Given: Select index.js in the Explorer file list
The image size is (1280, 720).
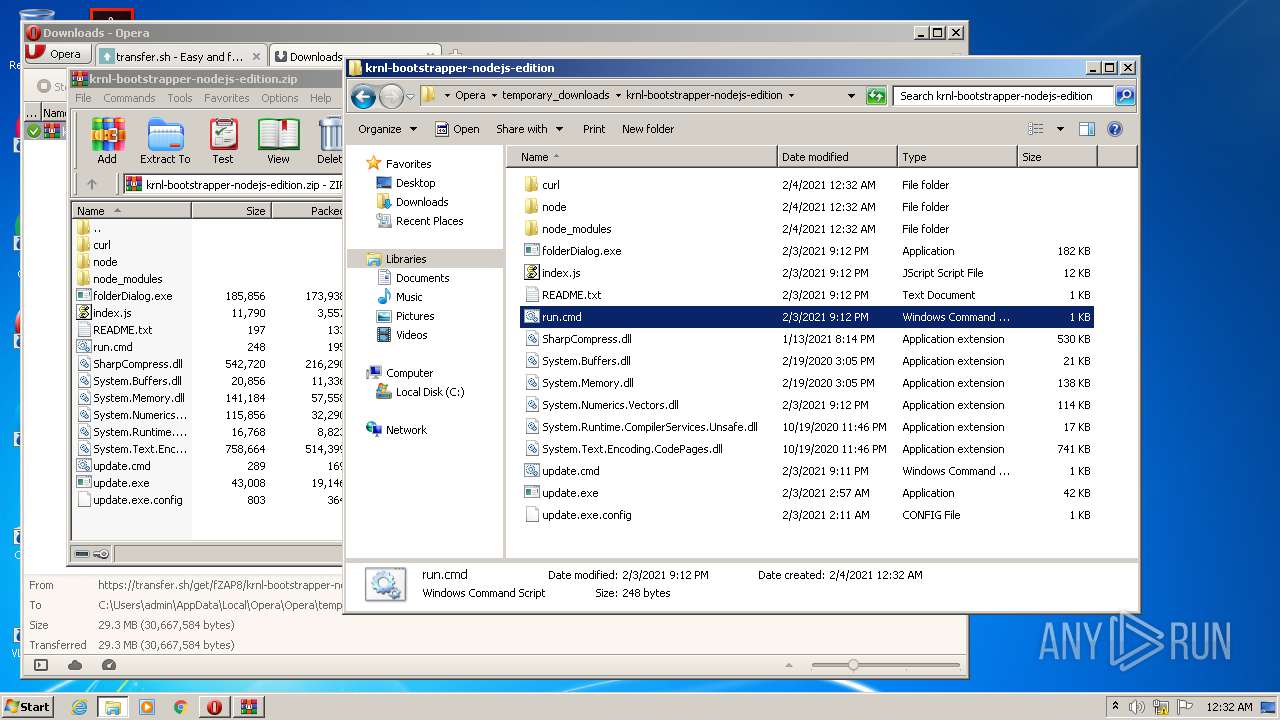Looking at the screenshot, I should [561, 273].
